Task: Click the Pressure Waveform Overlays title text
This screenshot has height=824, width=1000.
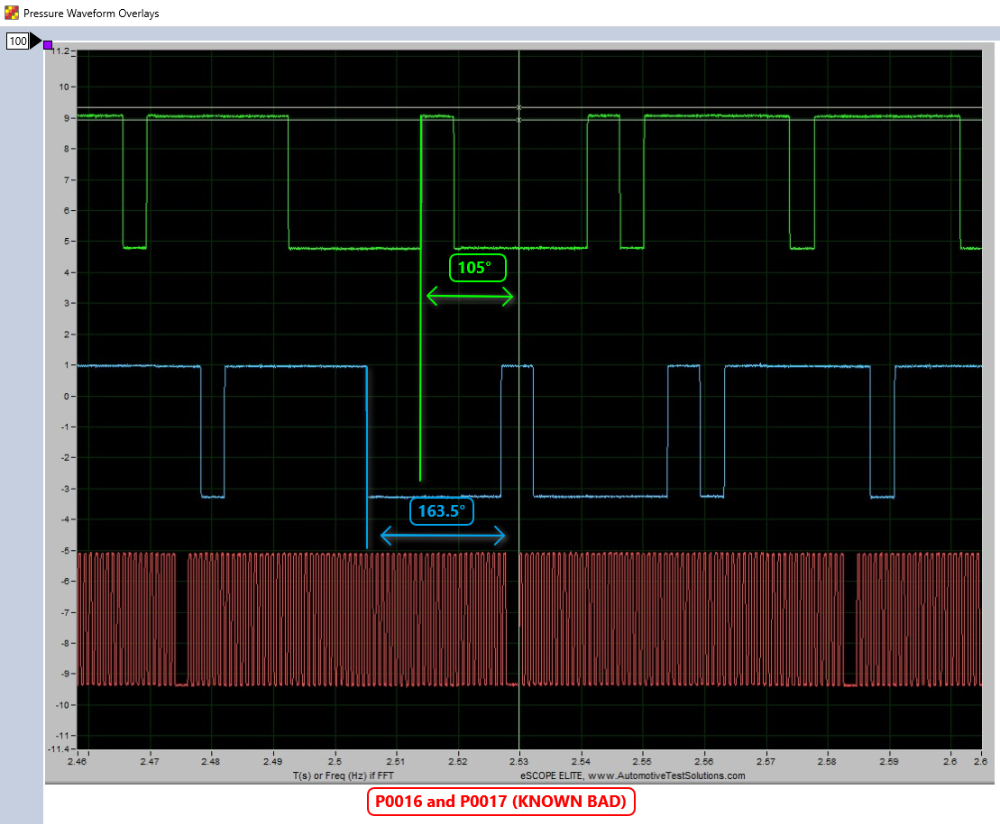Action: tap(89, 13)
